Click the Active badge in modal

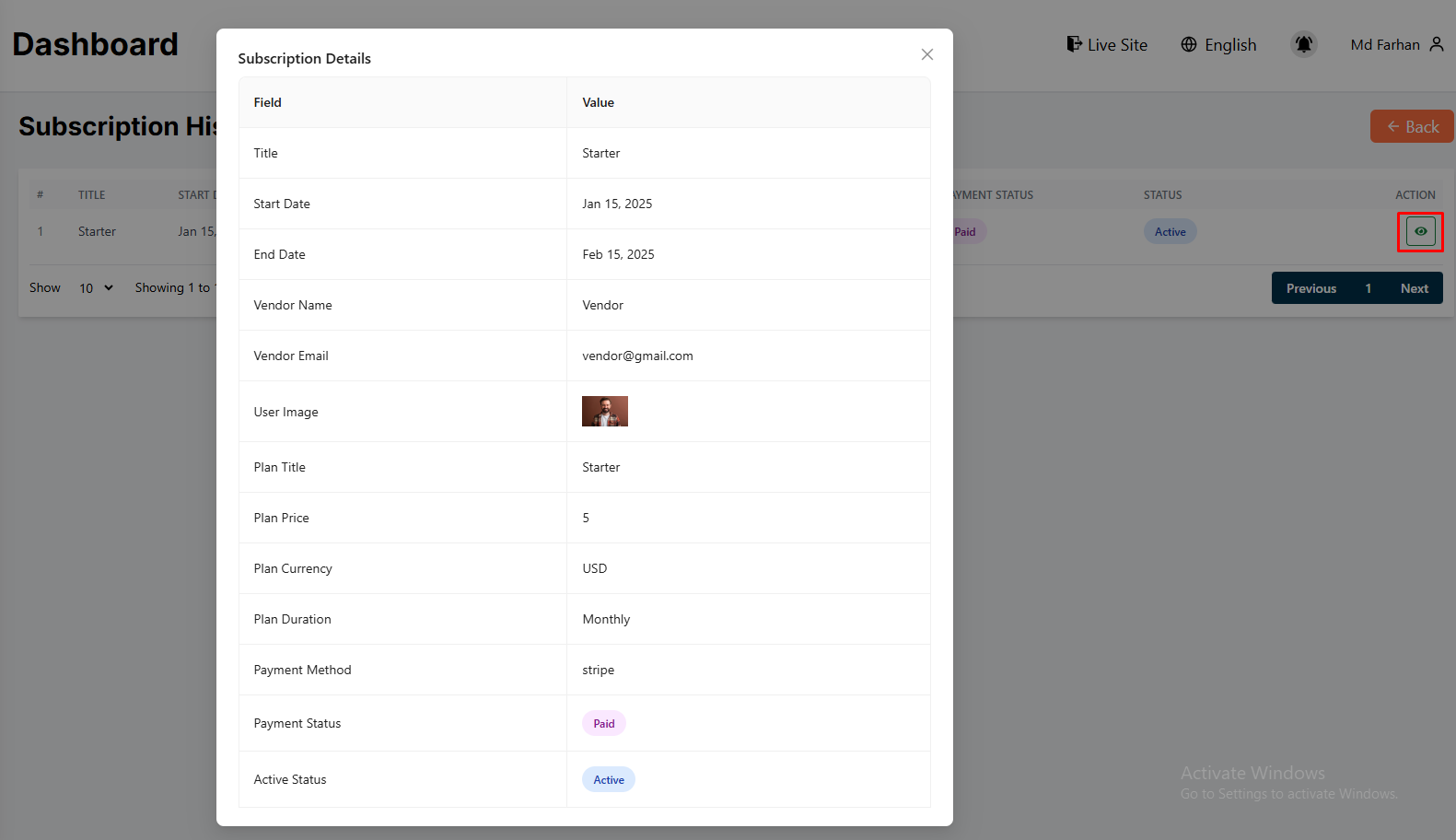click(608, 780)
